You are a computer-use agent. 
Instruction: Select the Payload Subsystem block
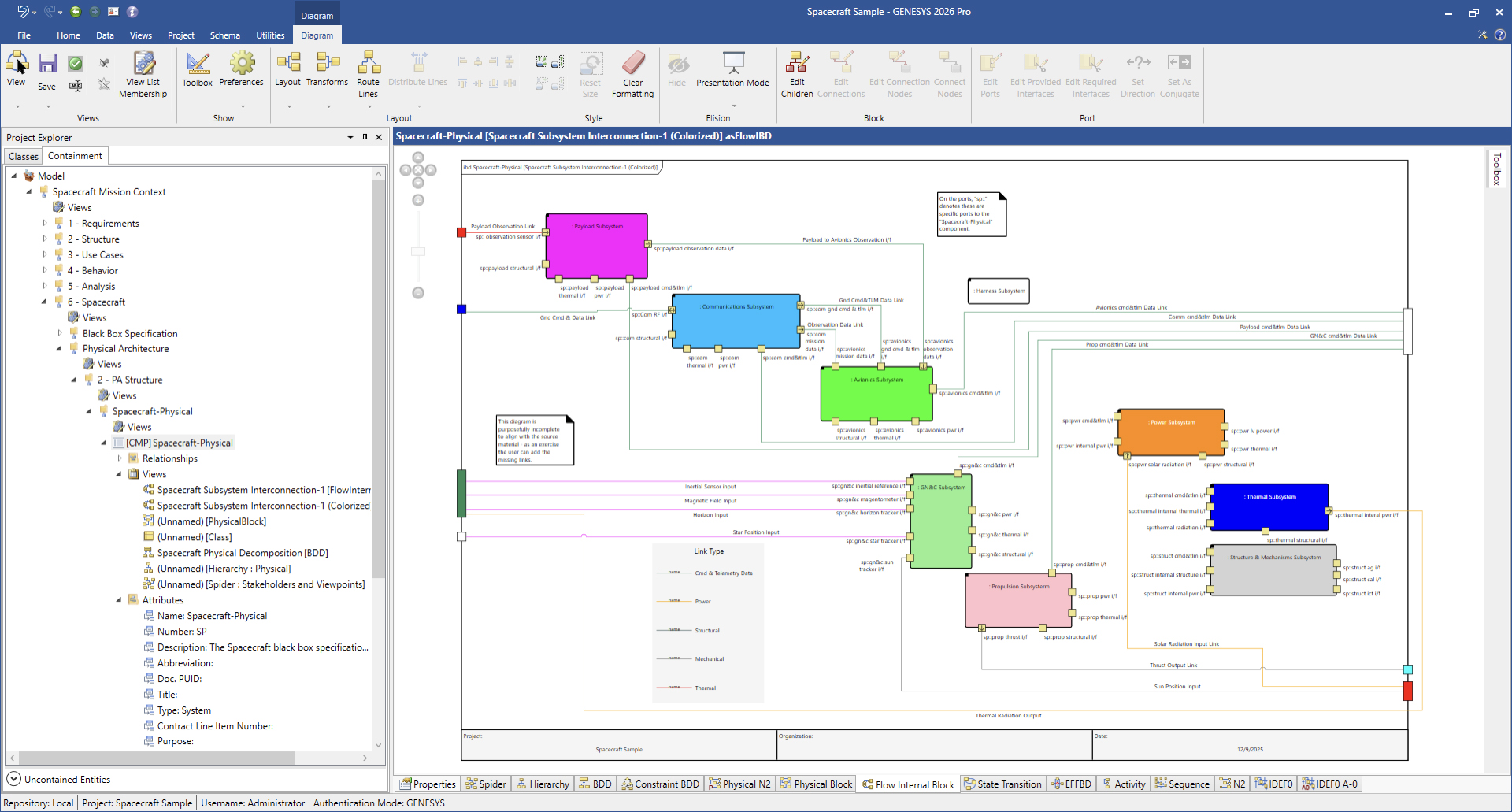(x=596, y=252)
